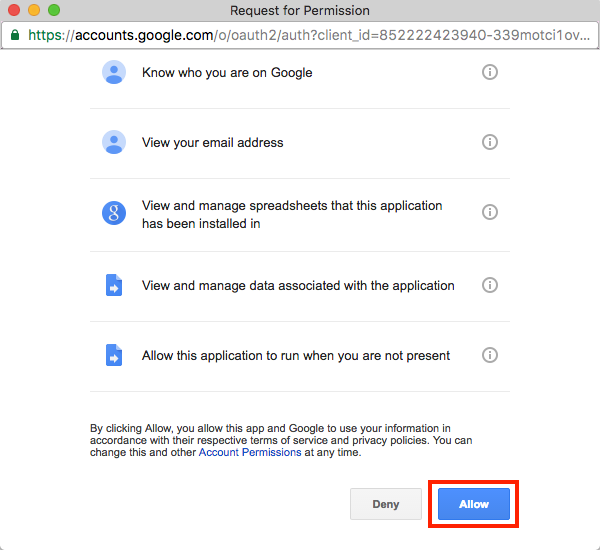Image resolution: width=600 pixels, height=550 pixels.
Task: Show info for run when not present permission
Action: pyautogui.click(x=490, y=355)
